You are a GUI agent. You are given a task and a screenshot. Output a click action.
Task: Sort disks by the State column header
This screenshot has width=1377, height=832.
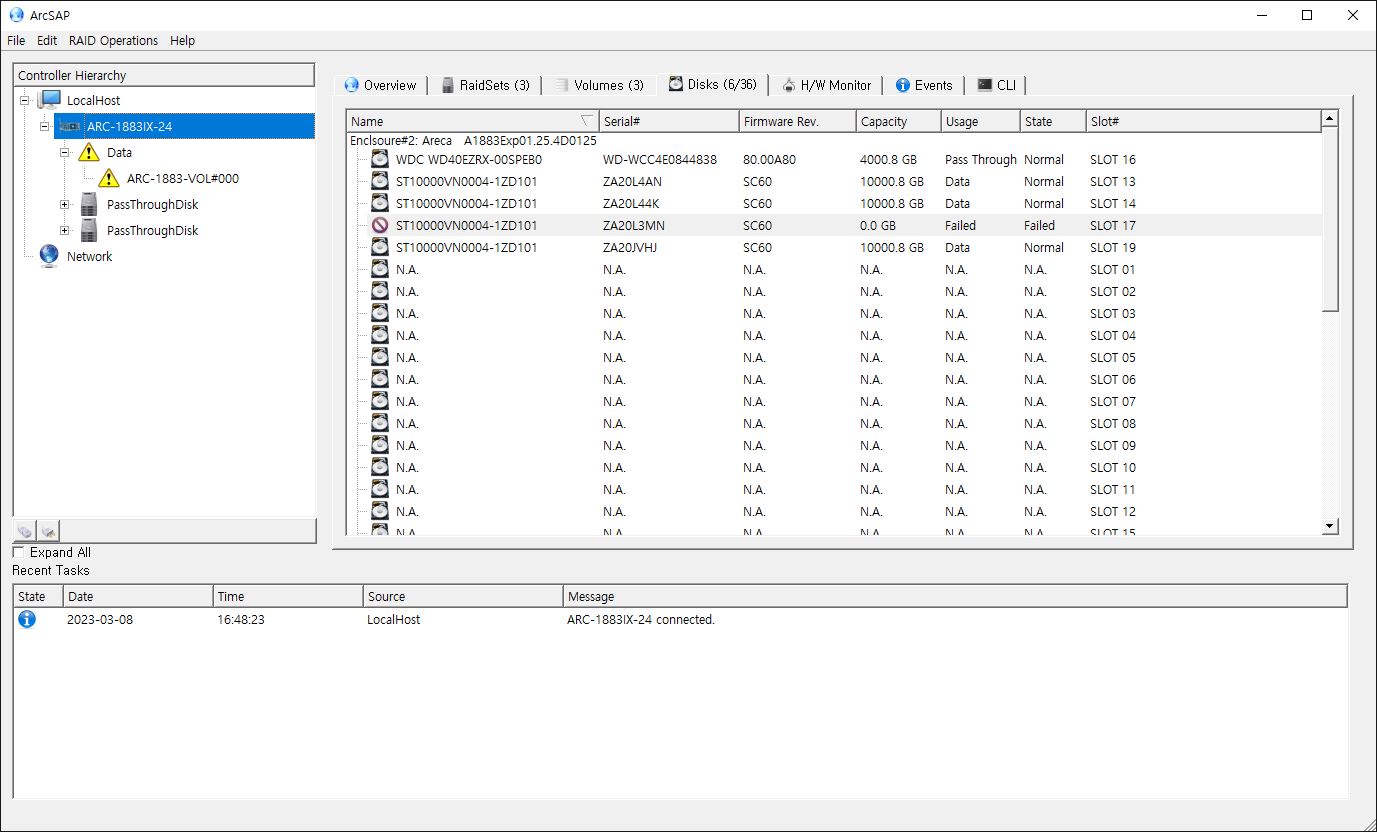(1053, 121)
